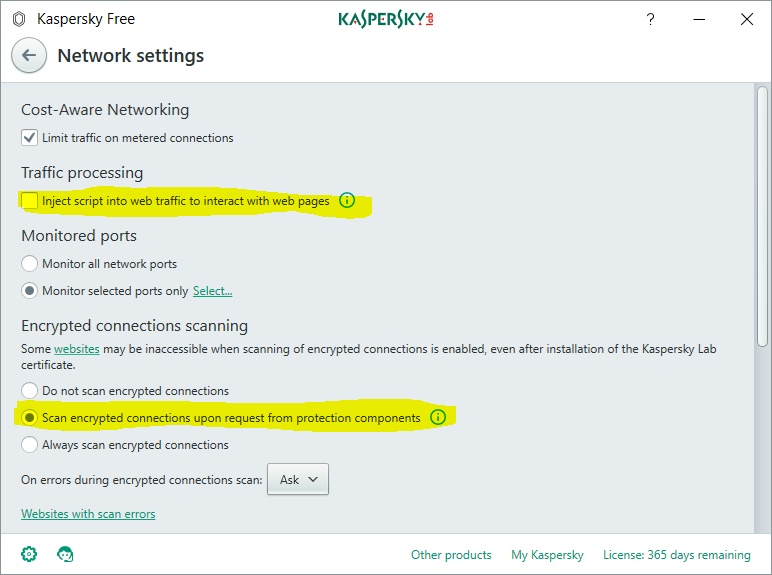
Task: Enable Inject script into web traffic
Action: point(30,201)
